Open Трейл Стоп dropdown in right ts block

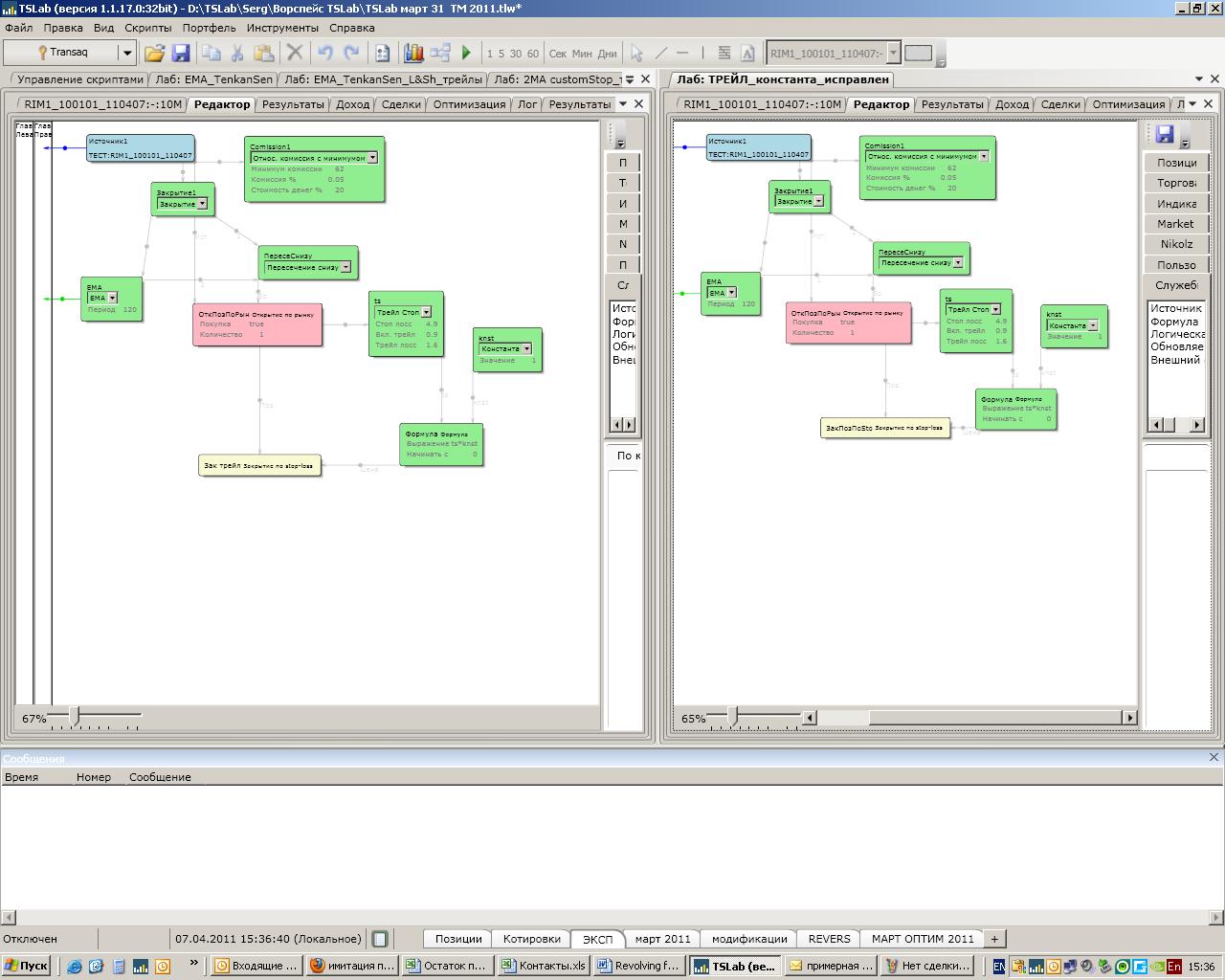[995, 309]
